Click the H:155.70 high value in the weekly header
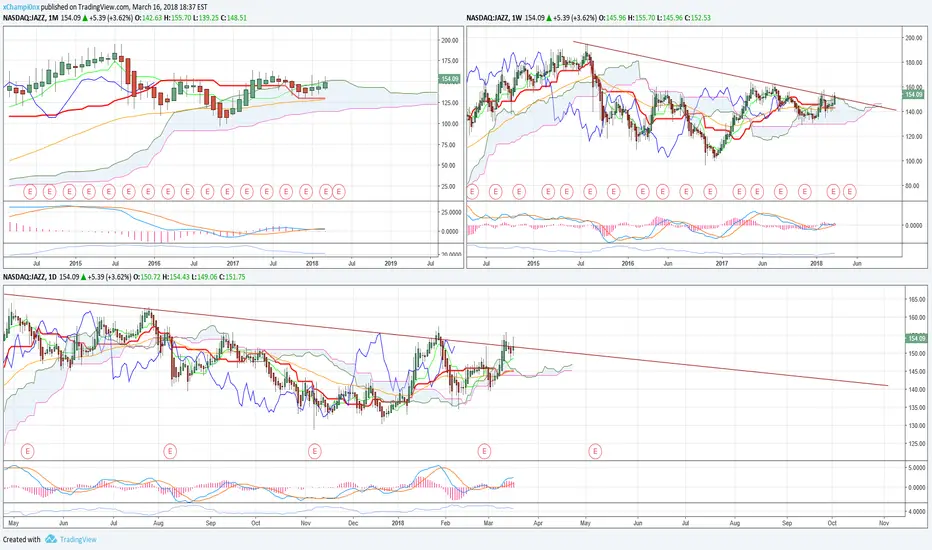Viewport: 932px width, 550px height. [x=642, y=18]
